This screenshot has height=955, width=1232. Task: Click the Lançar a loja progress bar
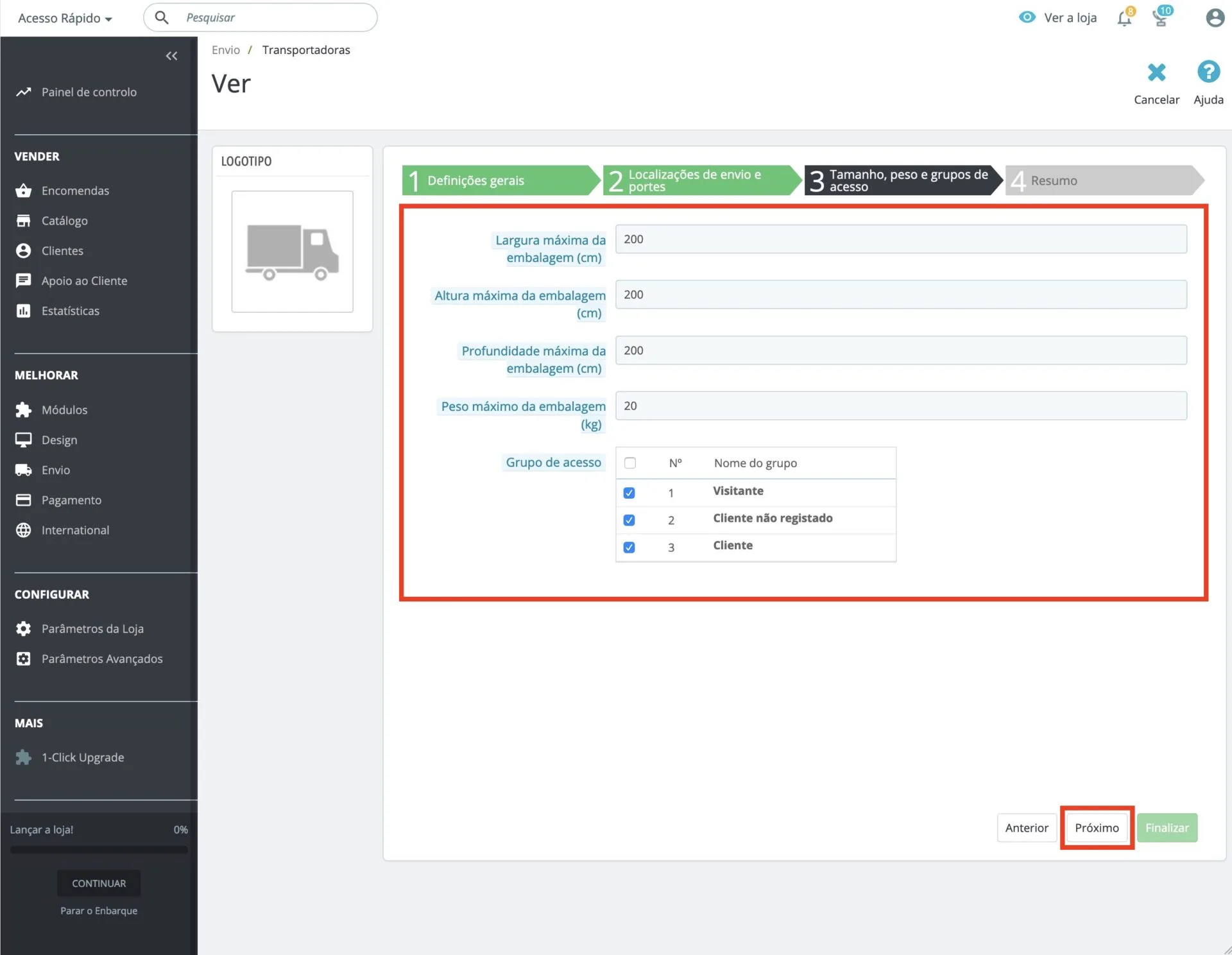tap(99, 850)
